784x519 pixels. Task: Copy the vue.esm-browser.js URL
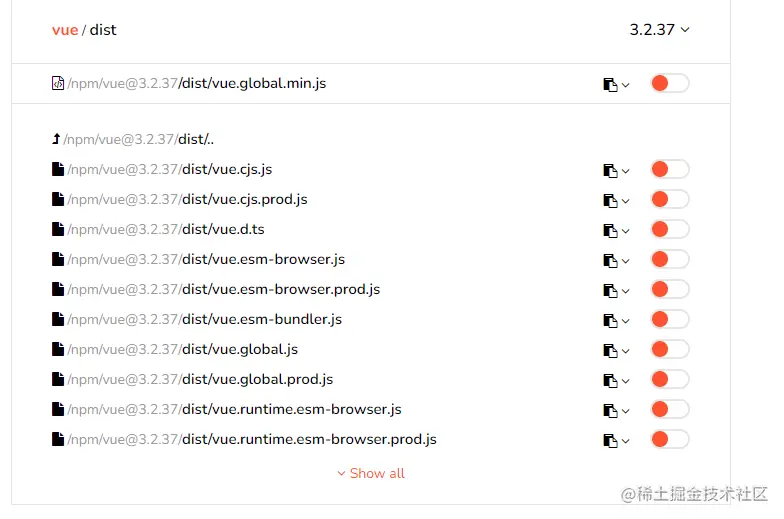(610, 260)
